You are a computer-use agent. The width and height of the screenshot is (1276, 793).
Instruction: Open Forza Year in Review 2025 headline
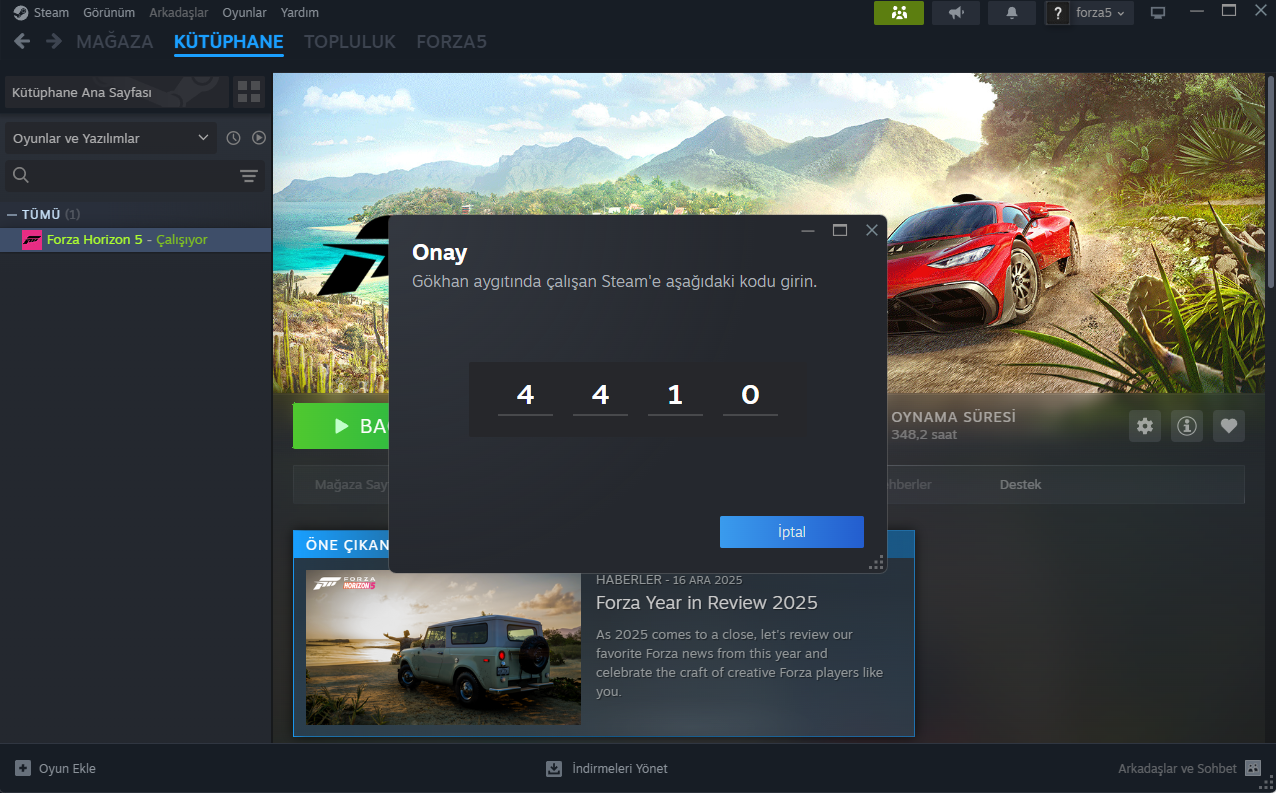707,603
